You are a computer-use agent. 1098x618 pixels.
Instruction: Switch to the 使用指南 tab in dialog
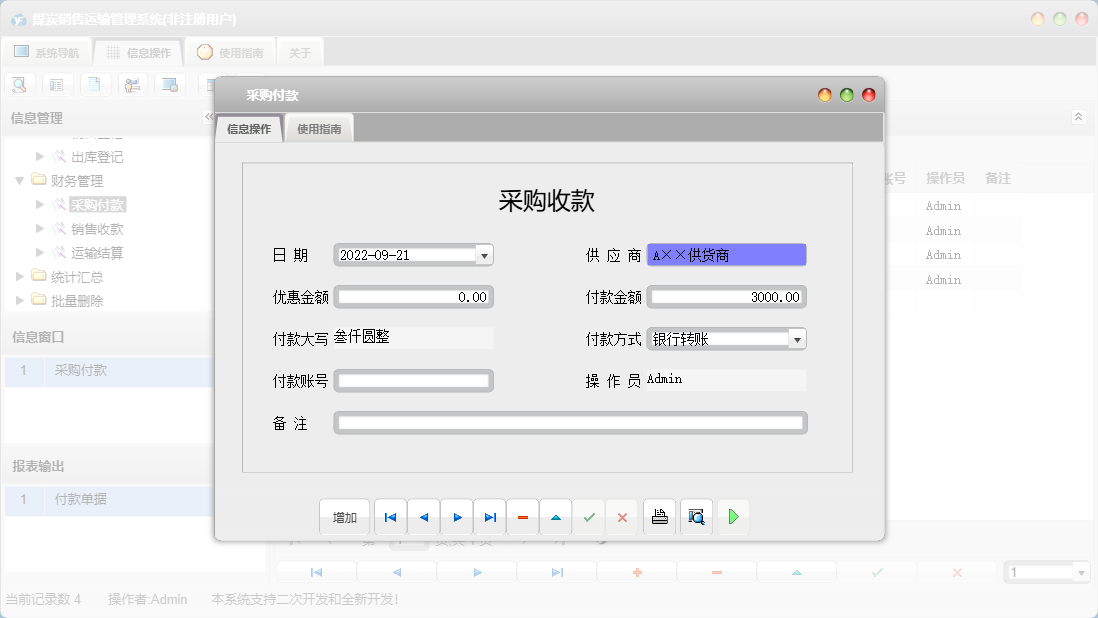pyautogui.click(x=319, y=127)
